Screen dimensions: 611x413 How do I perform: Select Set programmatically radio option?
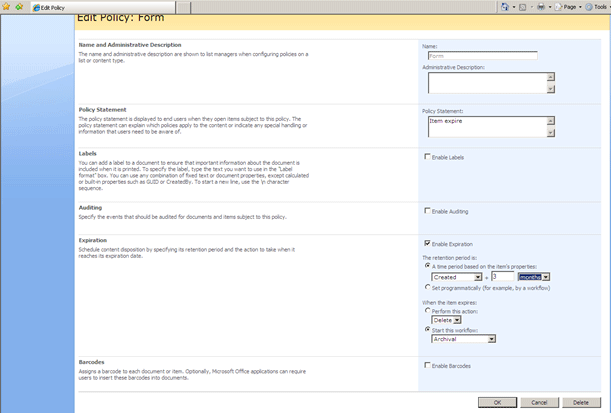pyautogui.click(x=427, y=287)
